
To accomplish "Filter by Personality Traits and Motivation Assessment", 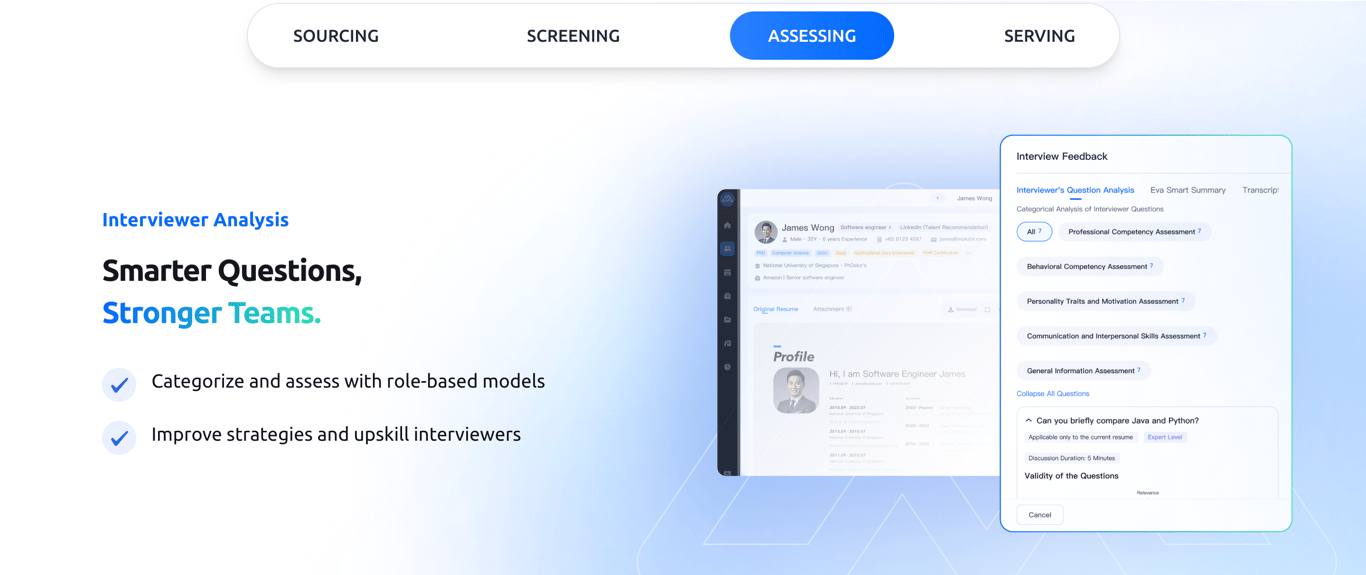I will click(1106, 301).
